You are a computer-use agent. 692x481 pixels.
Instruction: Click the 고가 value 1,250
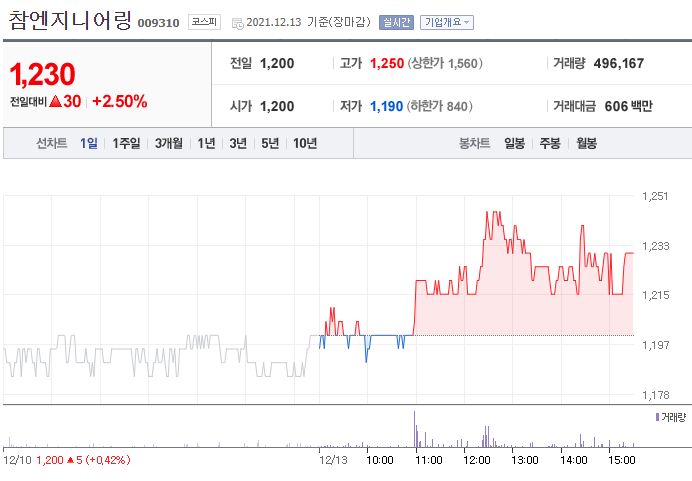(x=387, y=64)
